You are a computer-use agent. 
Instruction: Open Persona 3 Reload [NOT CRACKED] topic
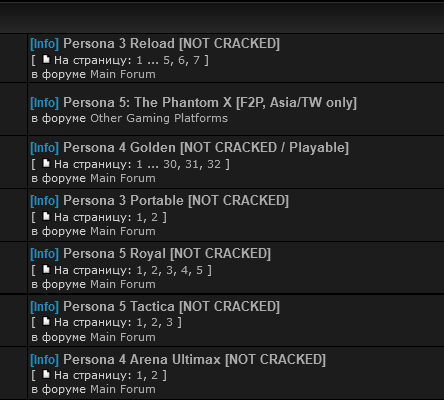point(171,44)
